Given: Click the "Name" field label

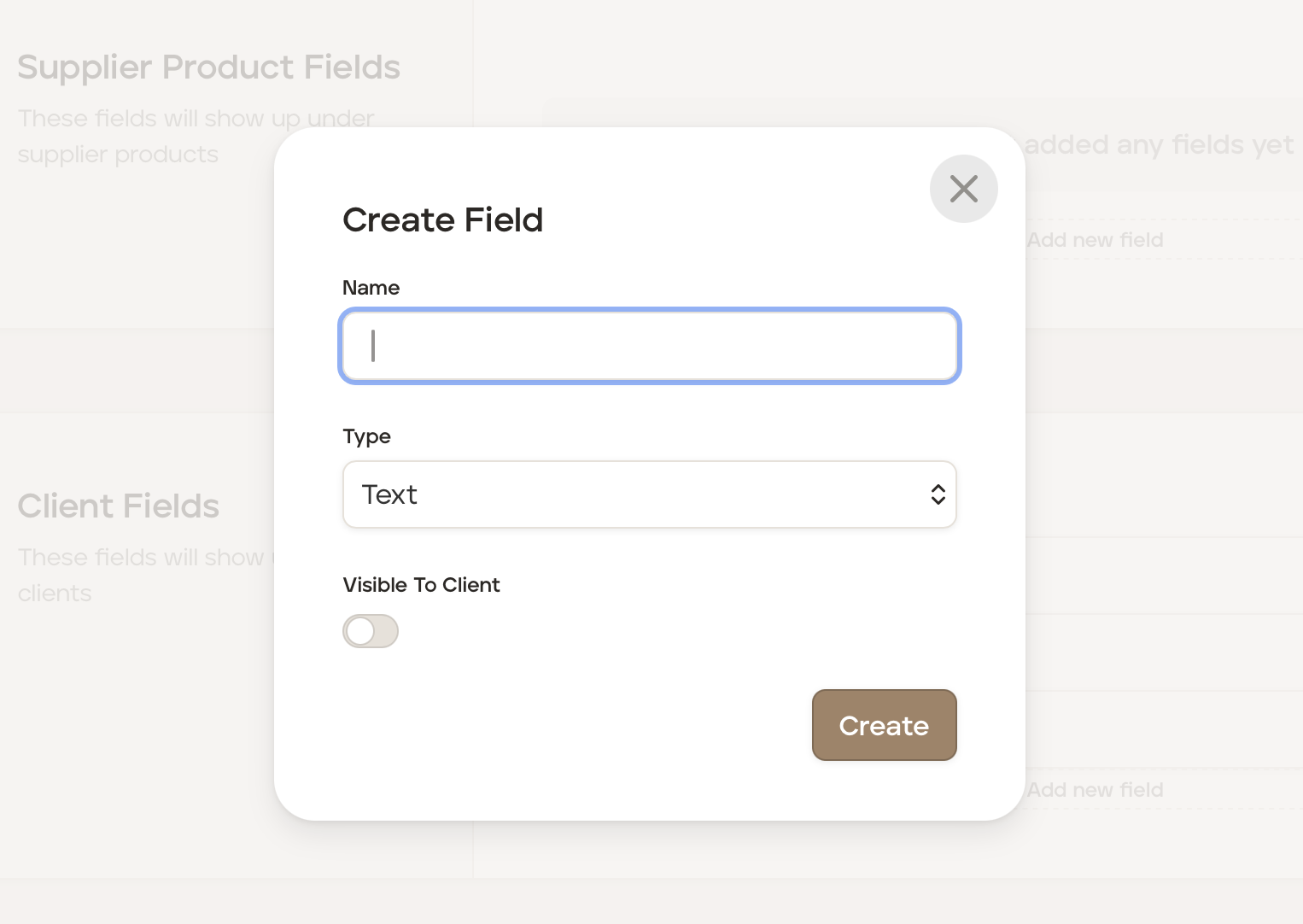Looking at the screenshot, I should tap(371, 288).
